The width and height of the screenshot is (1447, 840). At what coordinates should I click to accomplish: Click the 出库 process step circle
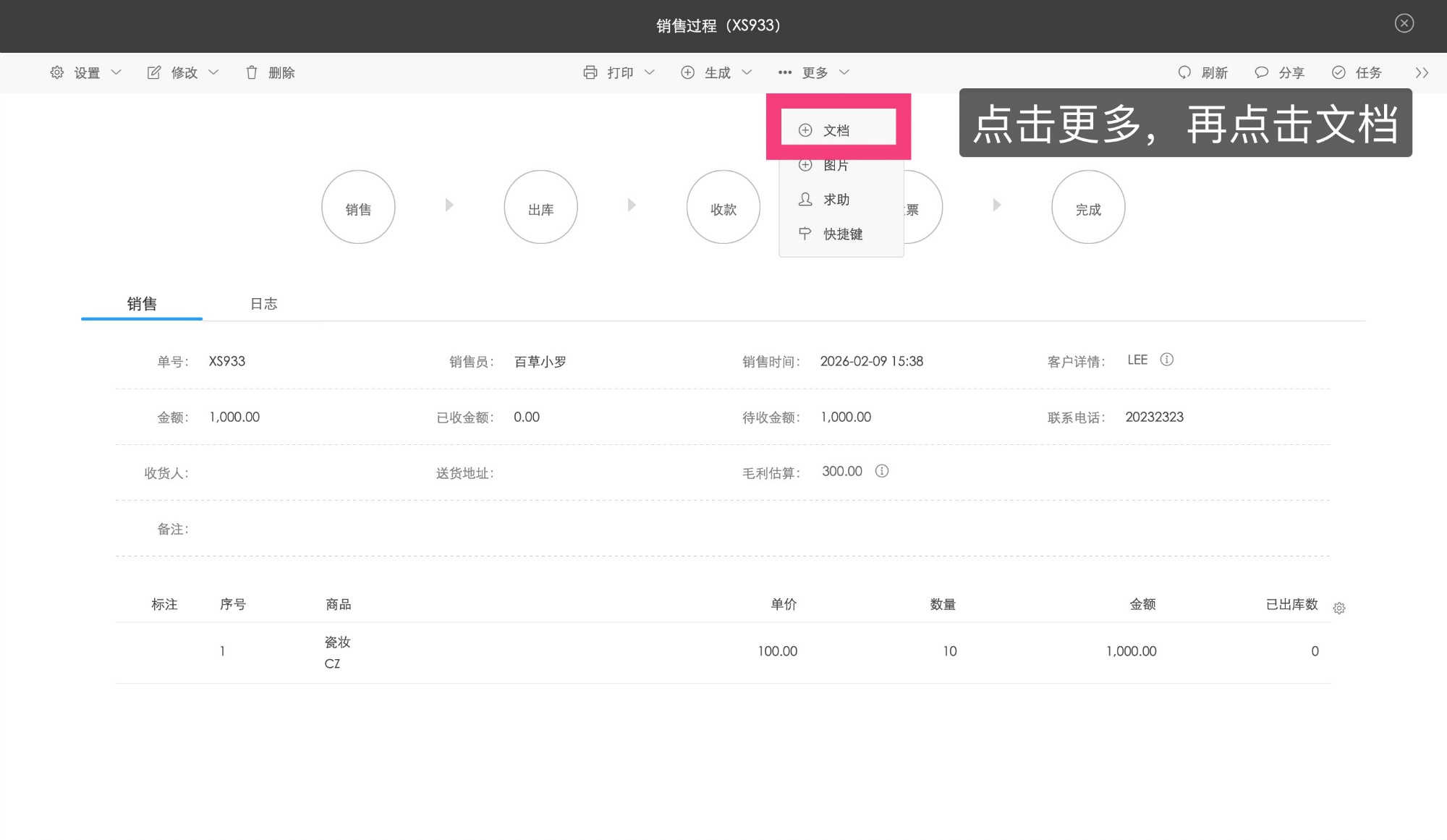coord(540,208)
